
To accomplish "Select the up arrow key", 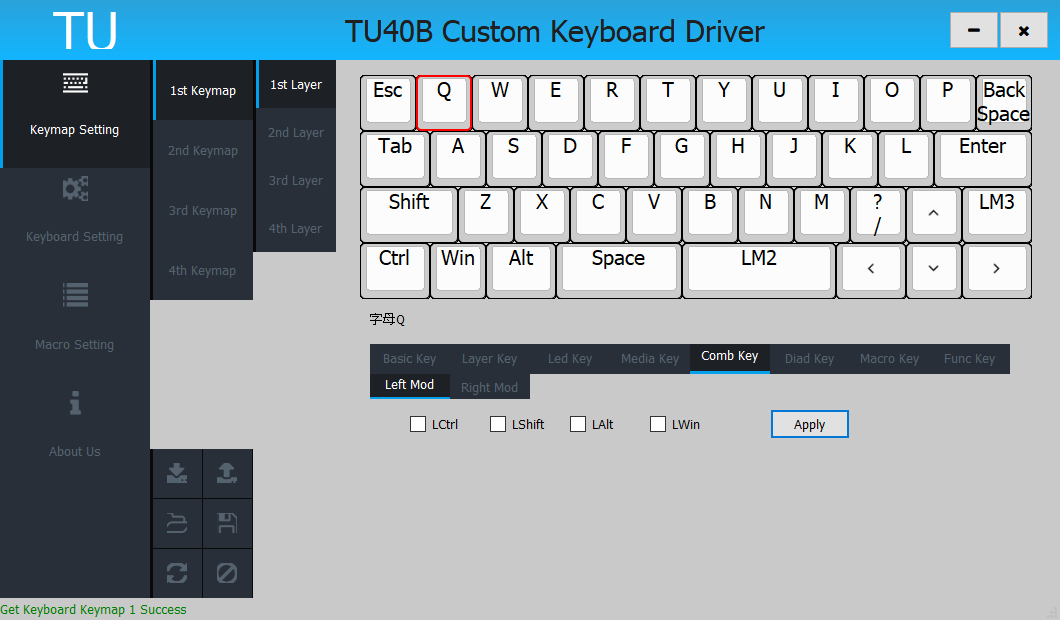I will click(934, 214).
